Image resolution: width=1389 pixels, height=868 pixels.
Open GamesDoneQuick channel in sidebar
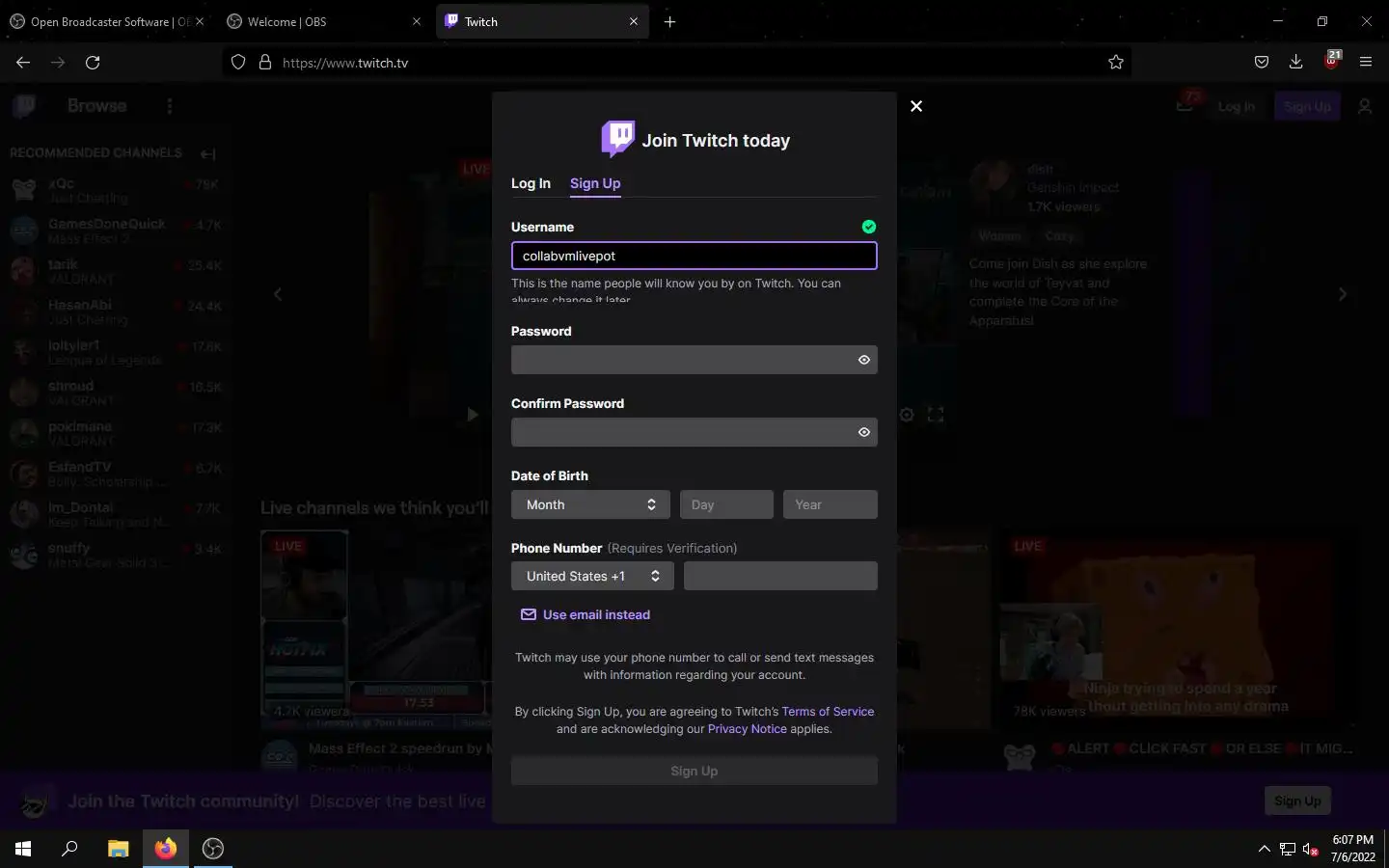(116, 231)
